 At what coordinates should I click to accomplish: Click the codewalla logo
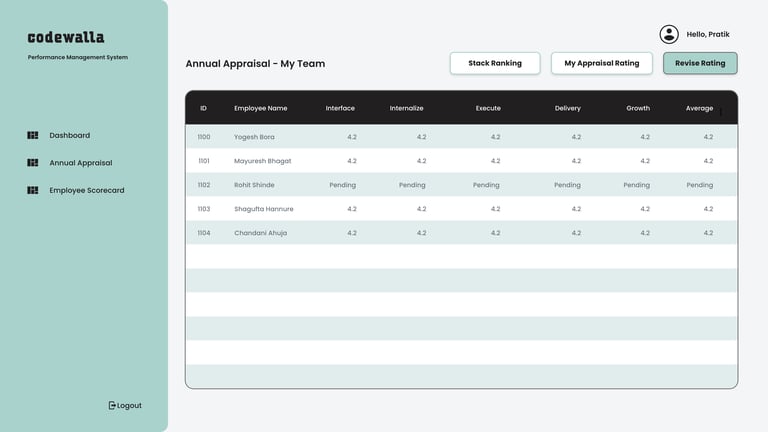(x=66, y=37)
